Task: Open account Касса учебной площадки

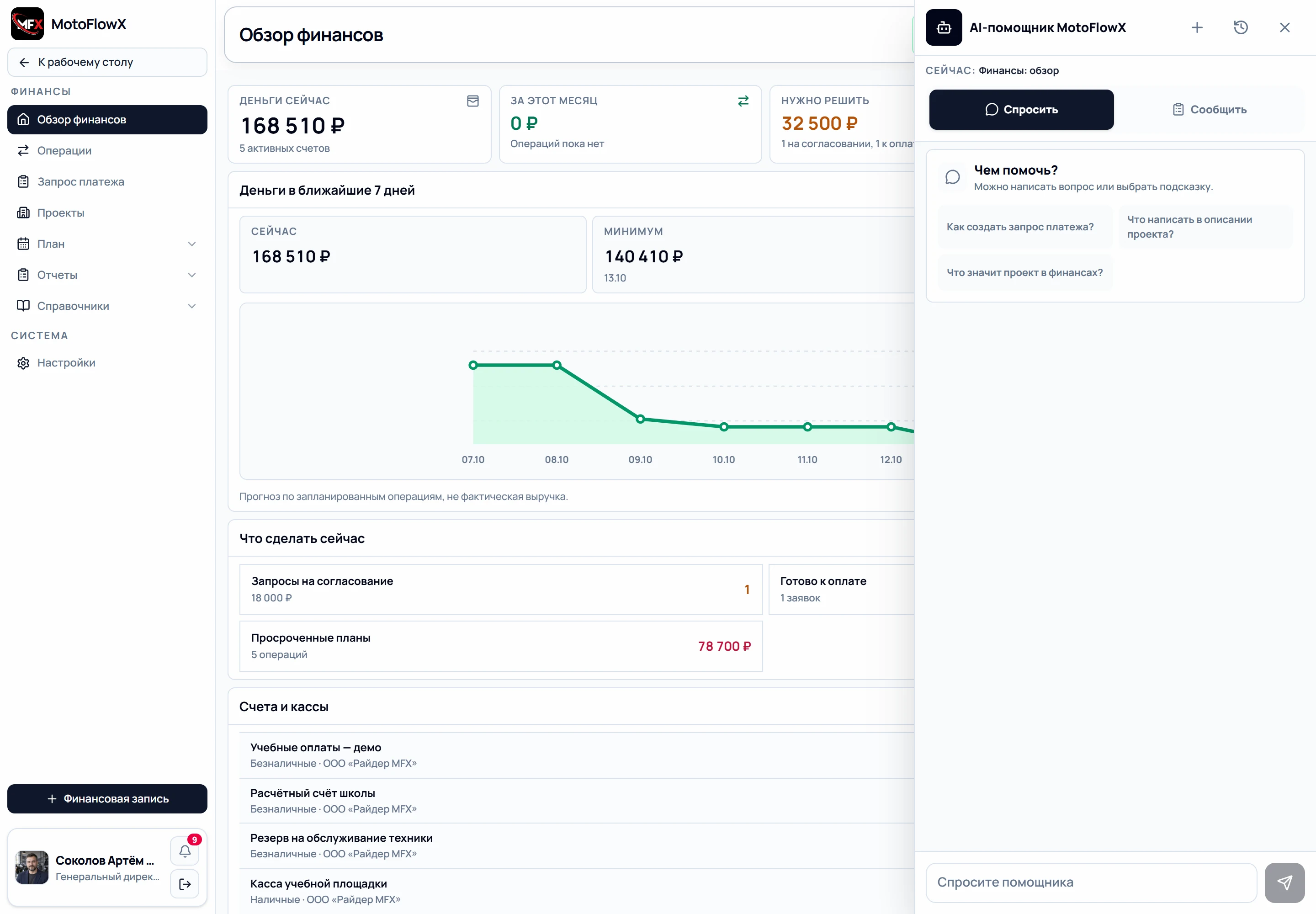Action: pos(577,891)
